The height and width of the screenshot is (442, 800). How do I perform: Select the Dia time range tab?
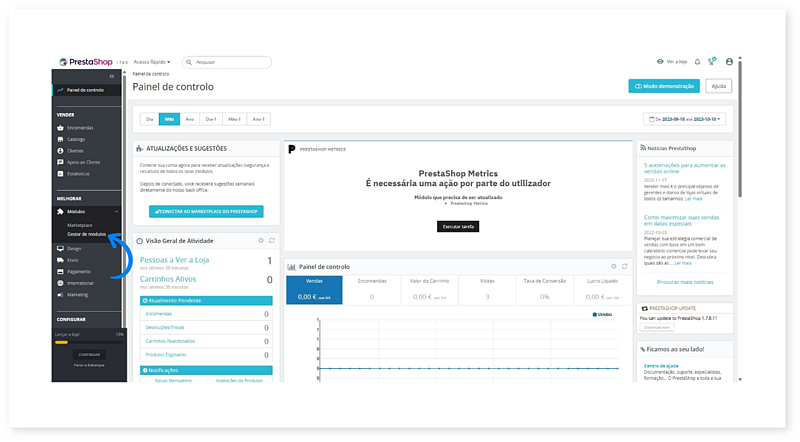(x=150, y=119)
